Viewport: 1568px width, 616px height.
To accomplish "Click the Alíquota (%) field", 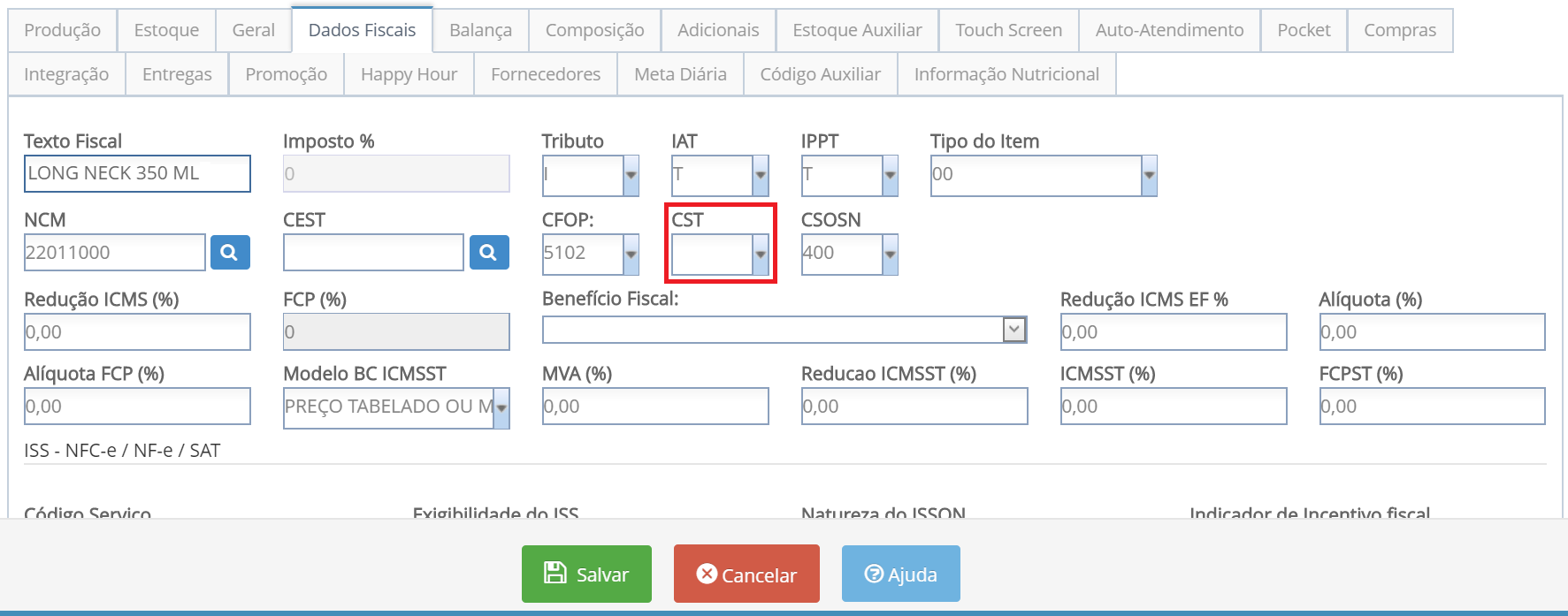I will (x=1433, y=332).
